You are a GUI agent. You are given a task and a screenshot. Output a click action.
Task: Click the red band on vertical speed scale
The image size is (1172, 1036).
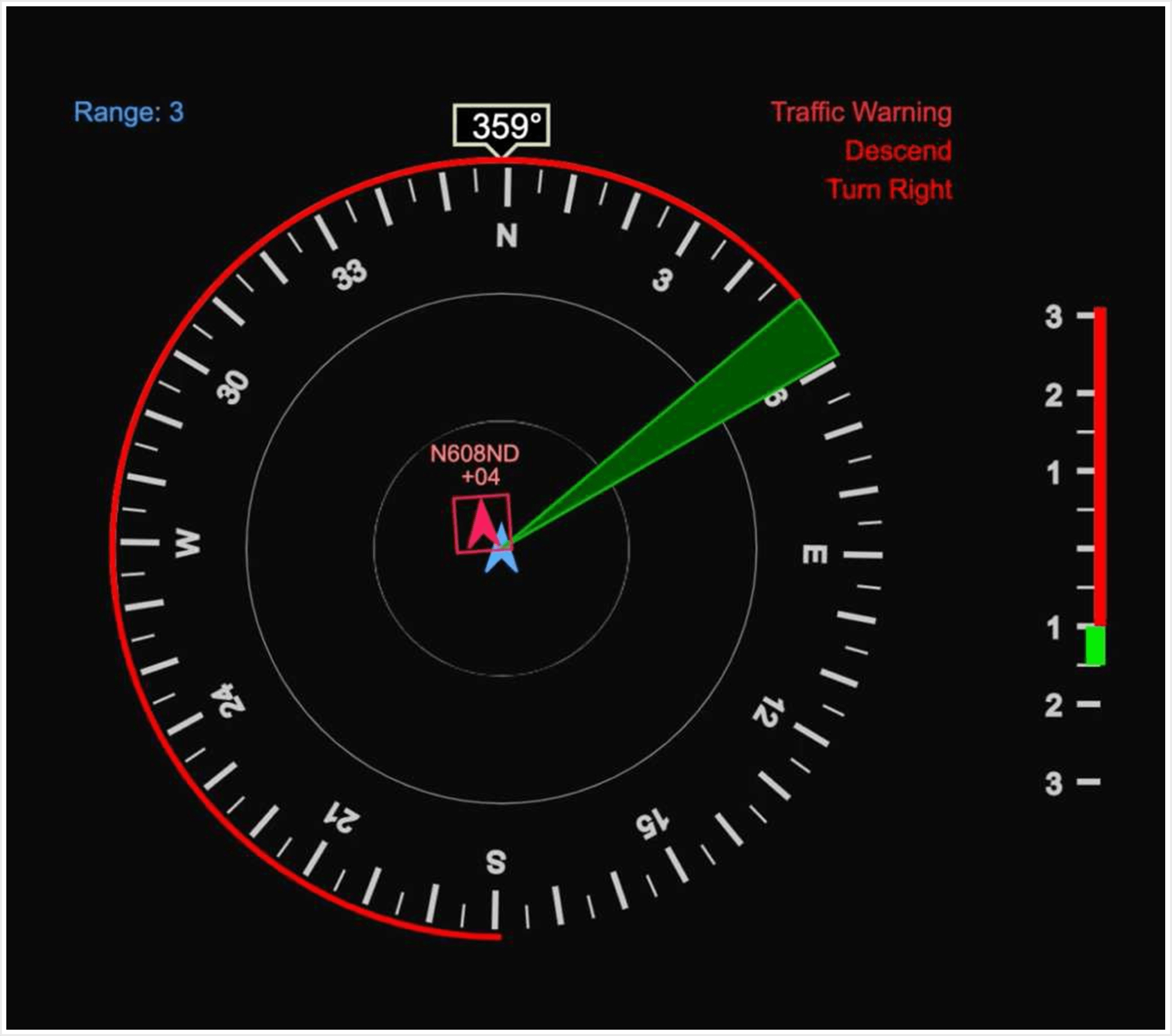[x=1100, y=467]
